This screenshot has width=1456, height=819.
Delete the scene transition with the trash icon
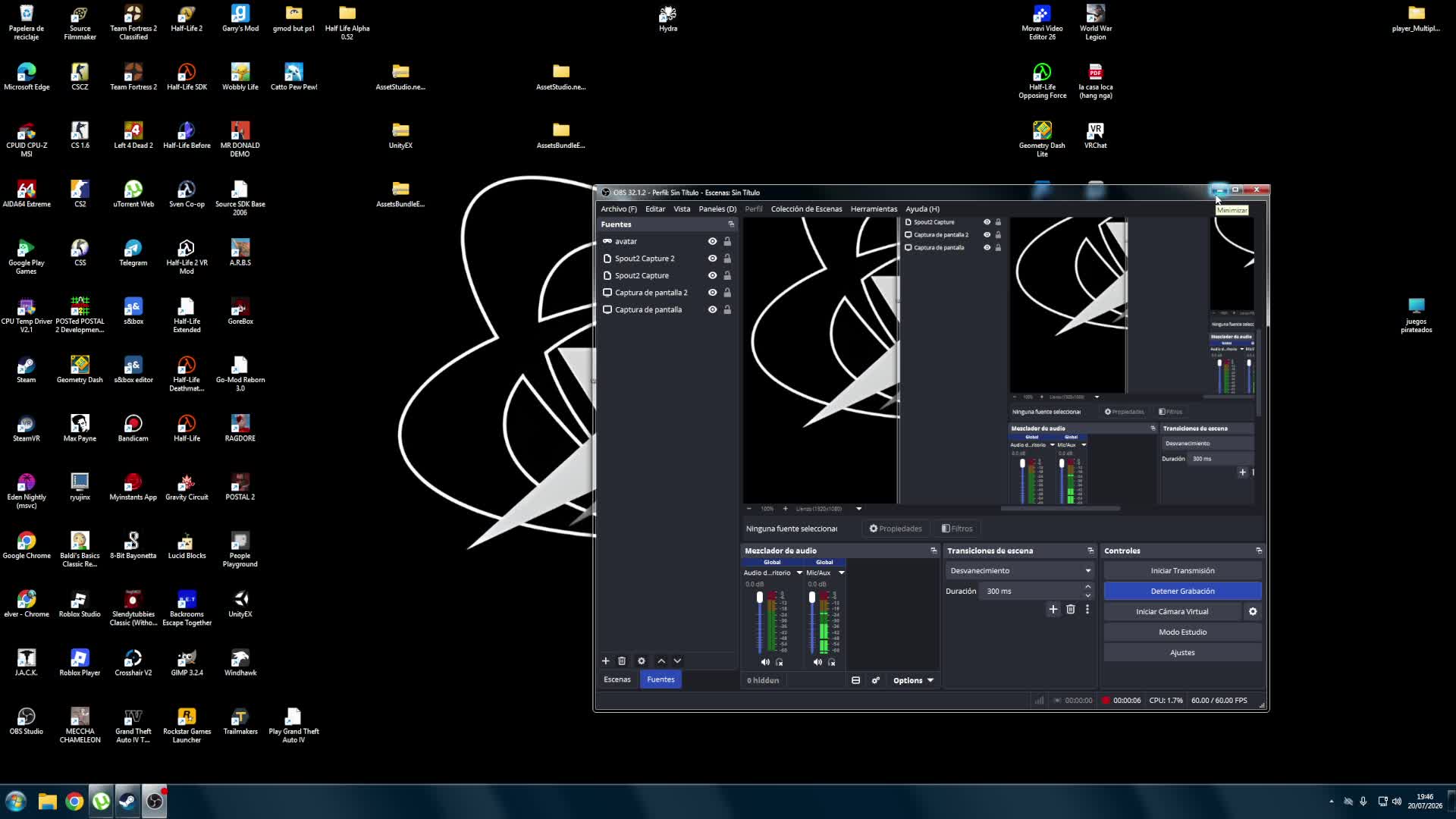1071,609
